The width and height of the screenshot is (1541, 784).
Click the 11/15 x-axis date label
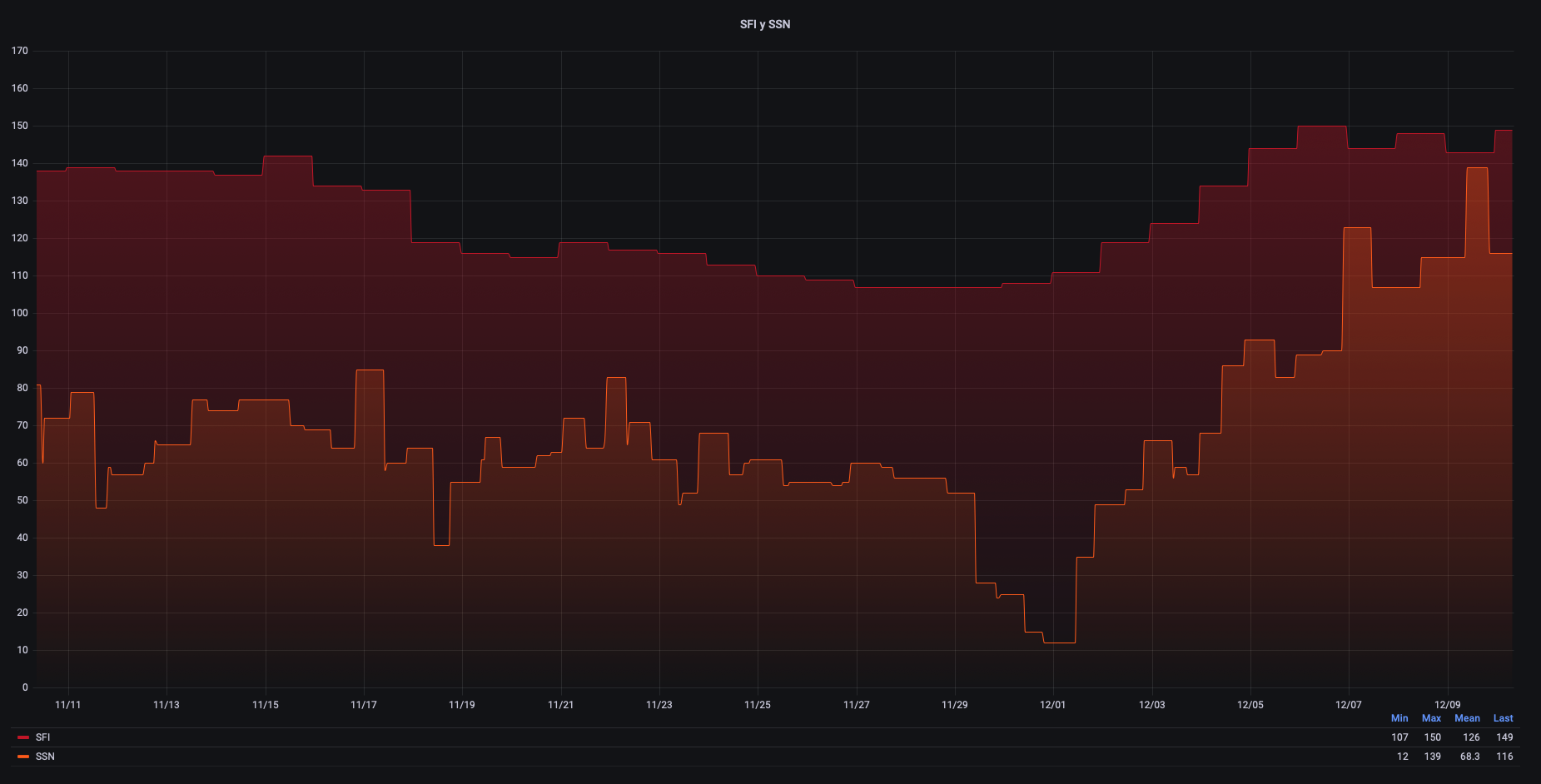pyautogui.click(x=266, y=705)
